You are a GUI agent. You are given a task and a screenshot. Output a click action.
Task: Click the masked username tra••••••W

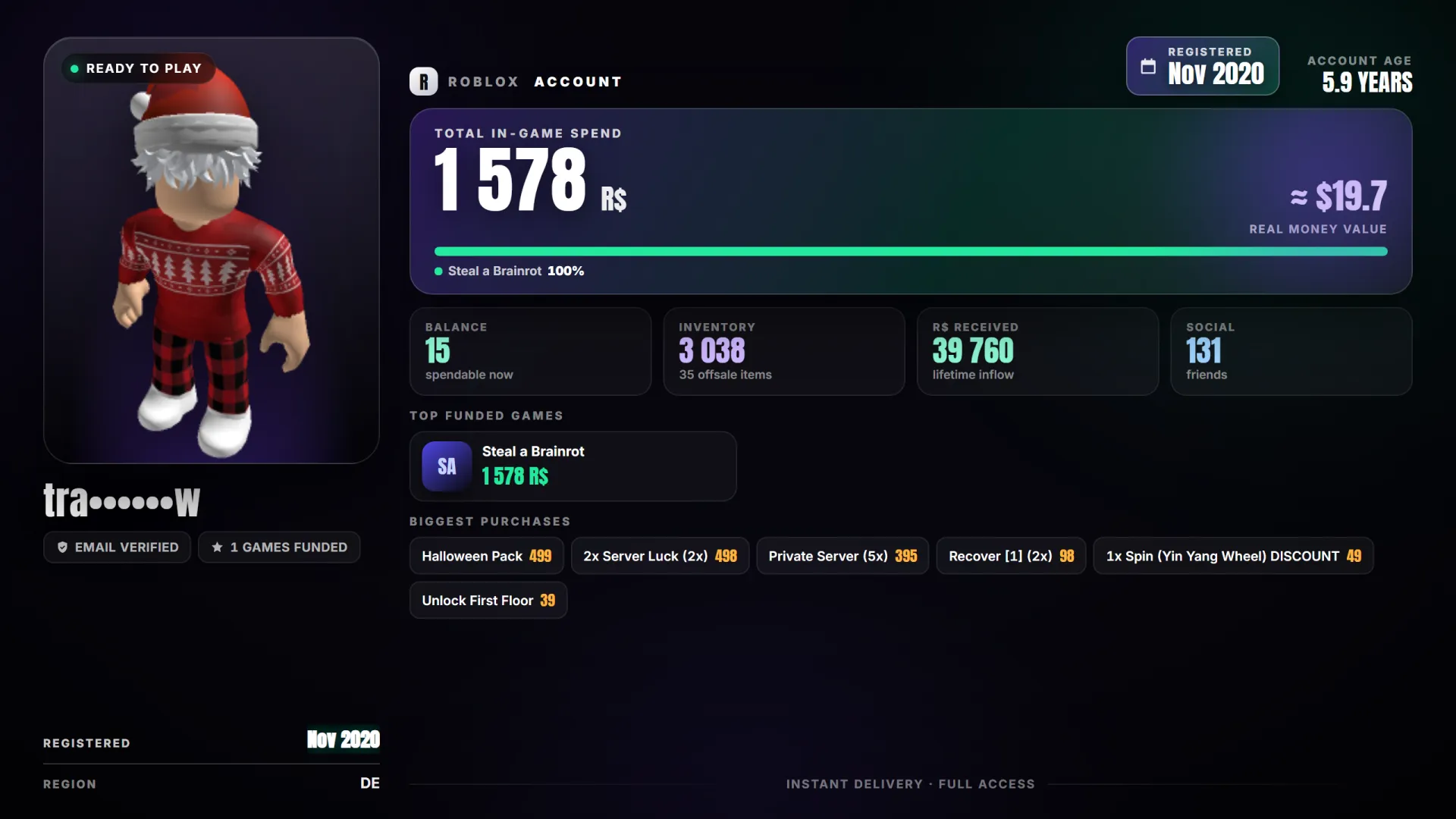click(x=121, y=500)
